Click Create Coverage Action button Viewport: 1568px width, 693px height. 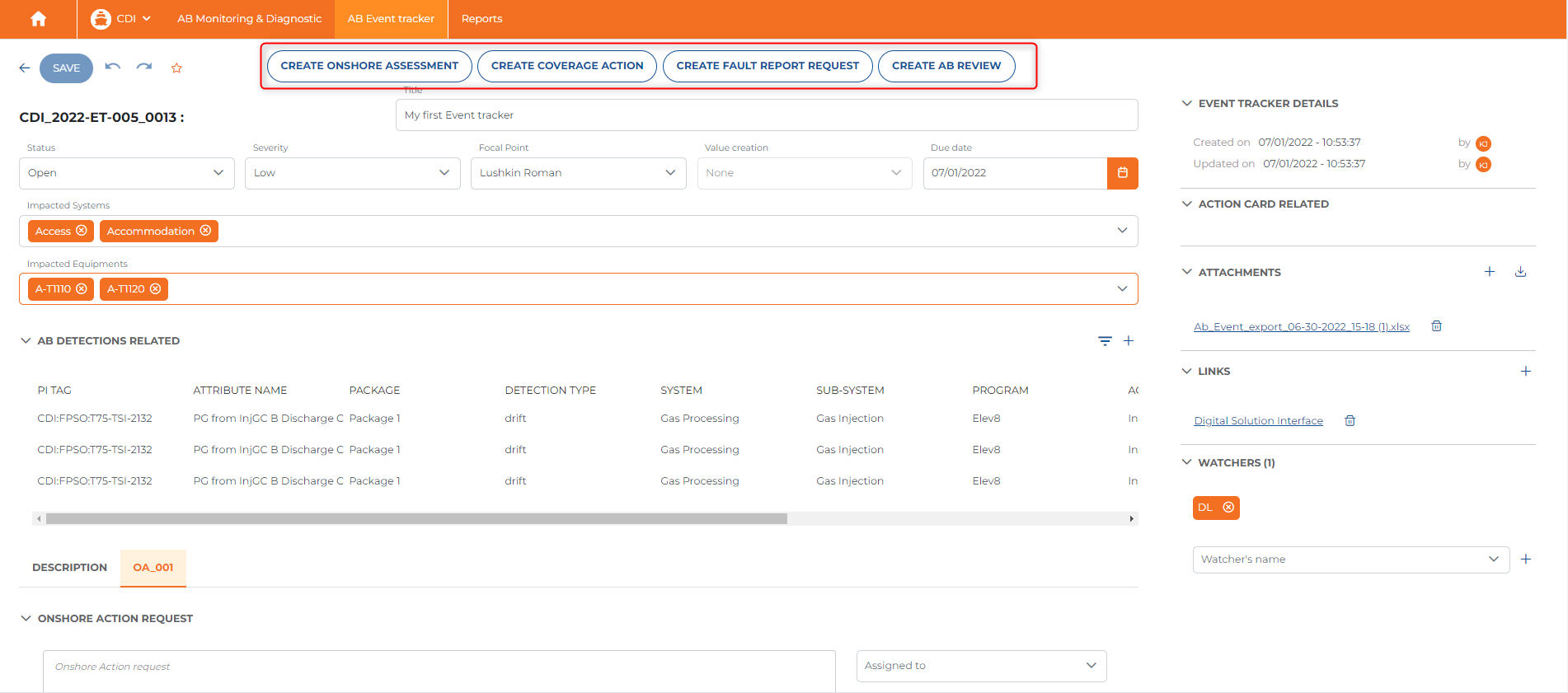(567, 66)
